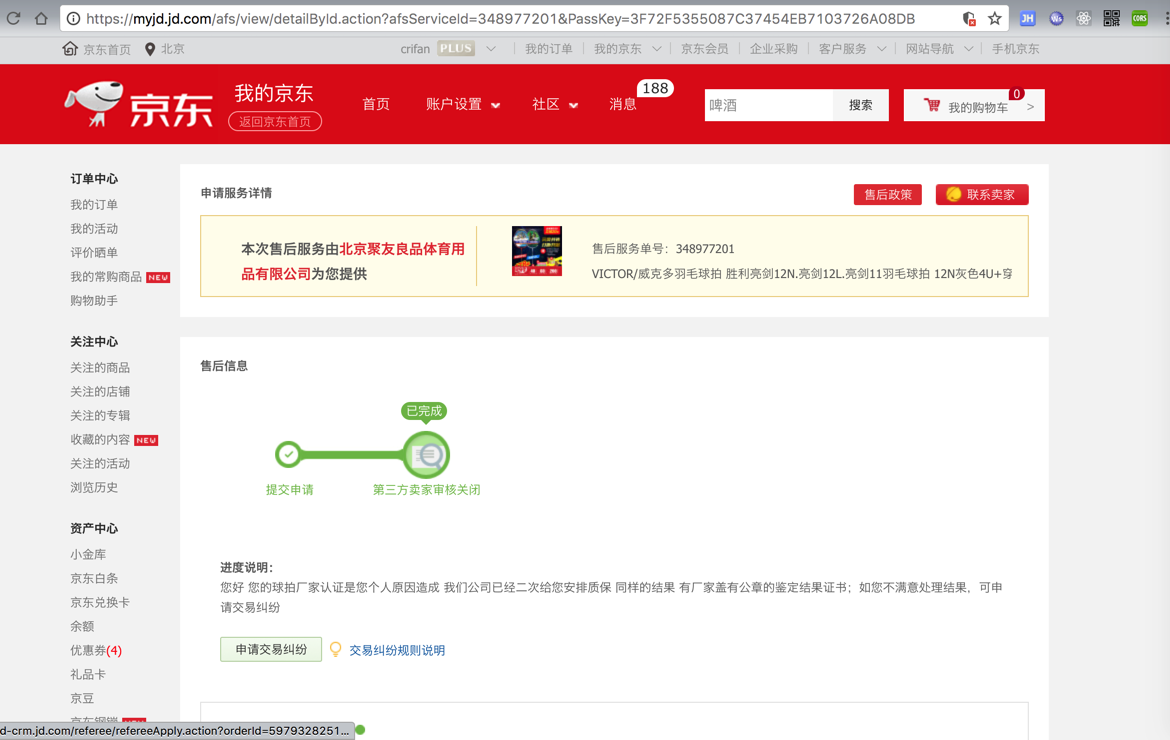Screen dimensions: 1170x740
Task: Go to the browser home page icon
Action: 41,19
